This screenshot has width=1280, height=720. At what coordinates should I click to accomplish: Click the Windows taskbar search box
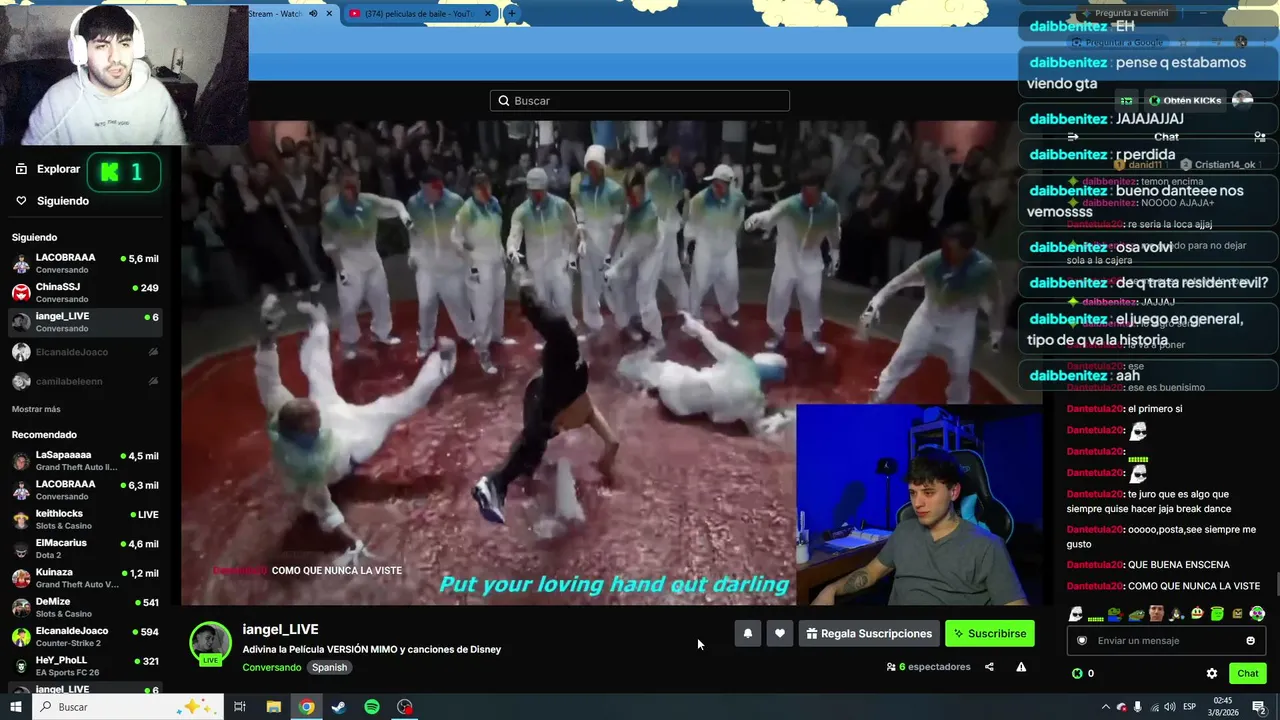[x=127, y=707]
